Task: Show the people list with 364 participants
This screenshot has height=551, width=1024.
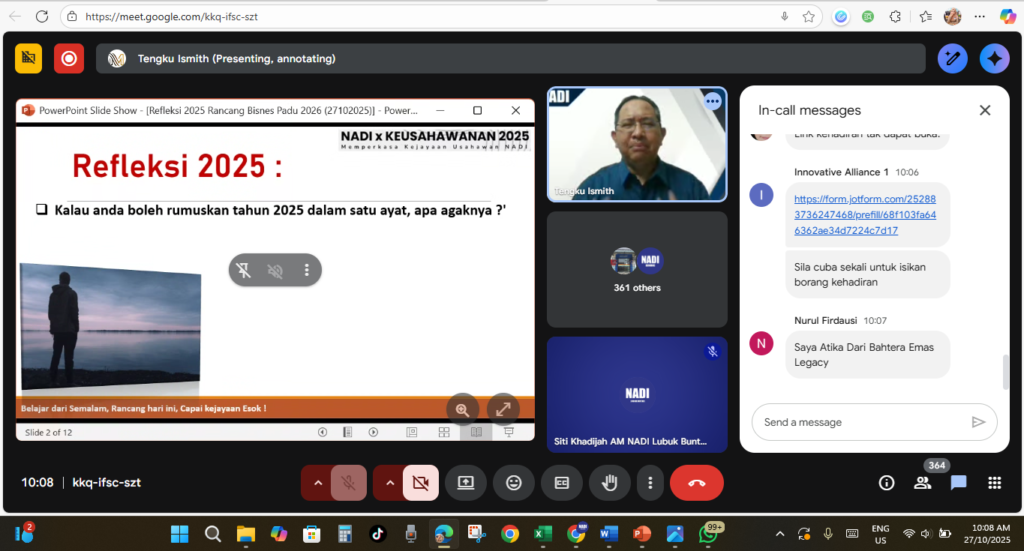Action: (922, 483)
